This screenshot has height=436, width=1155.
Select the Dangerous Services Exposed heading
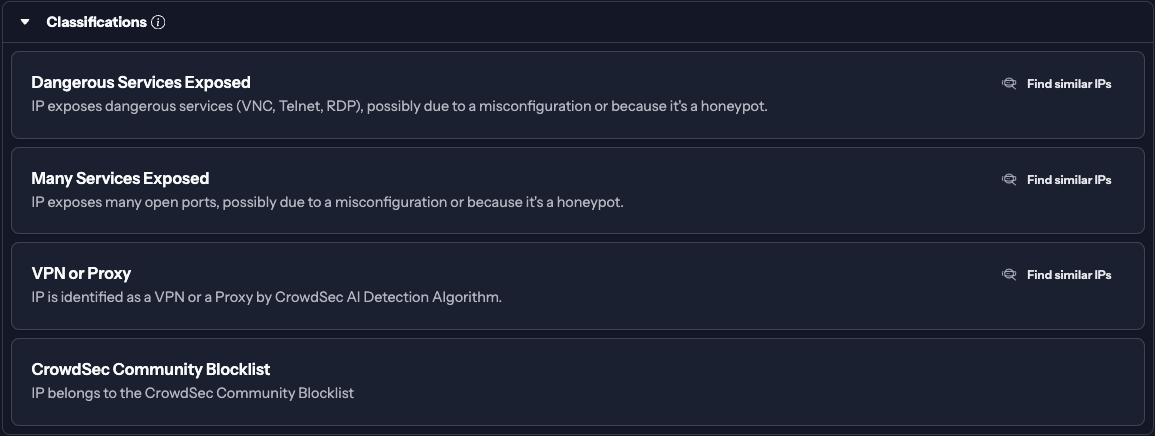(141, 82)
